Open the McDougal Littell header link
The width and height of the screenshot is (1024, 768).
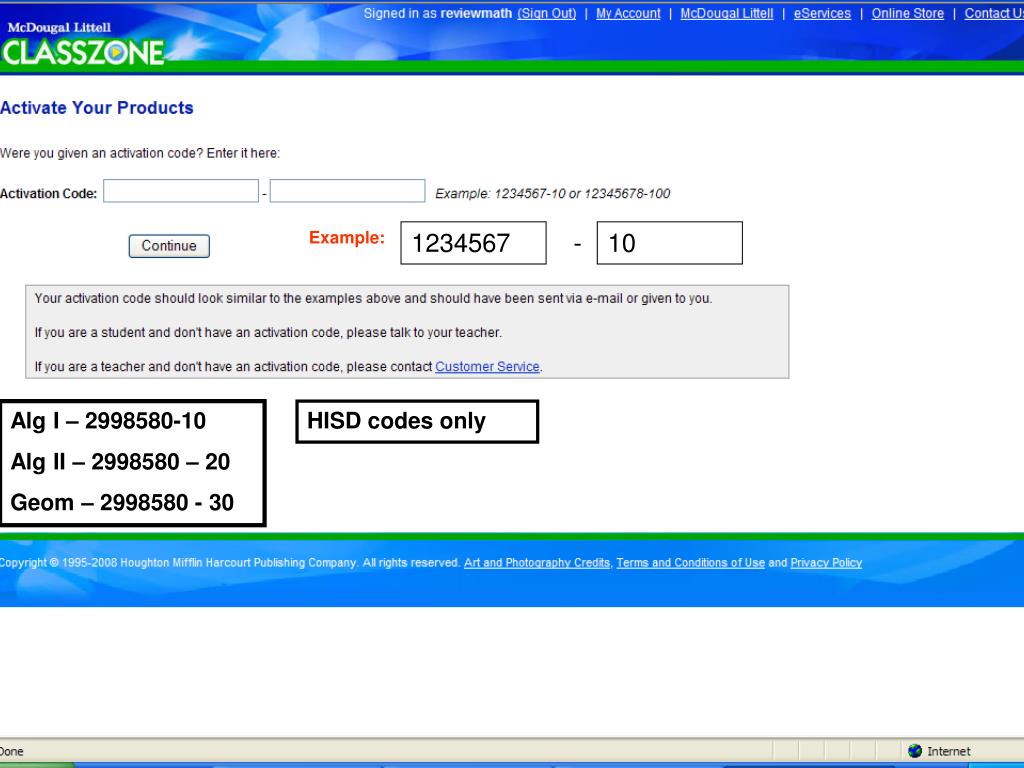pos(727,14)
